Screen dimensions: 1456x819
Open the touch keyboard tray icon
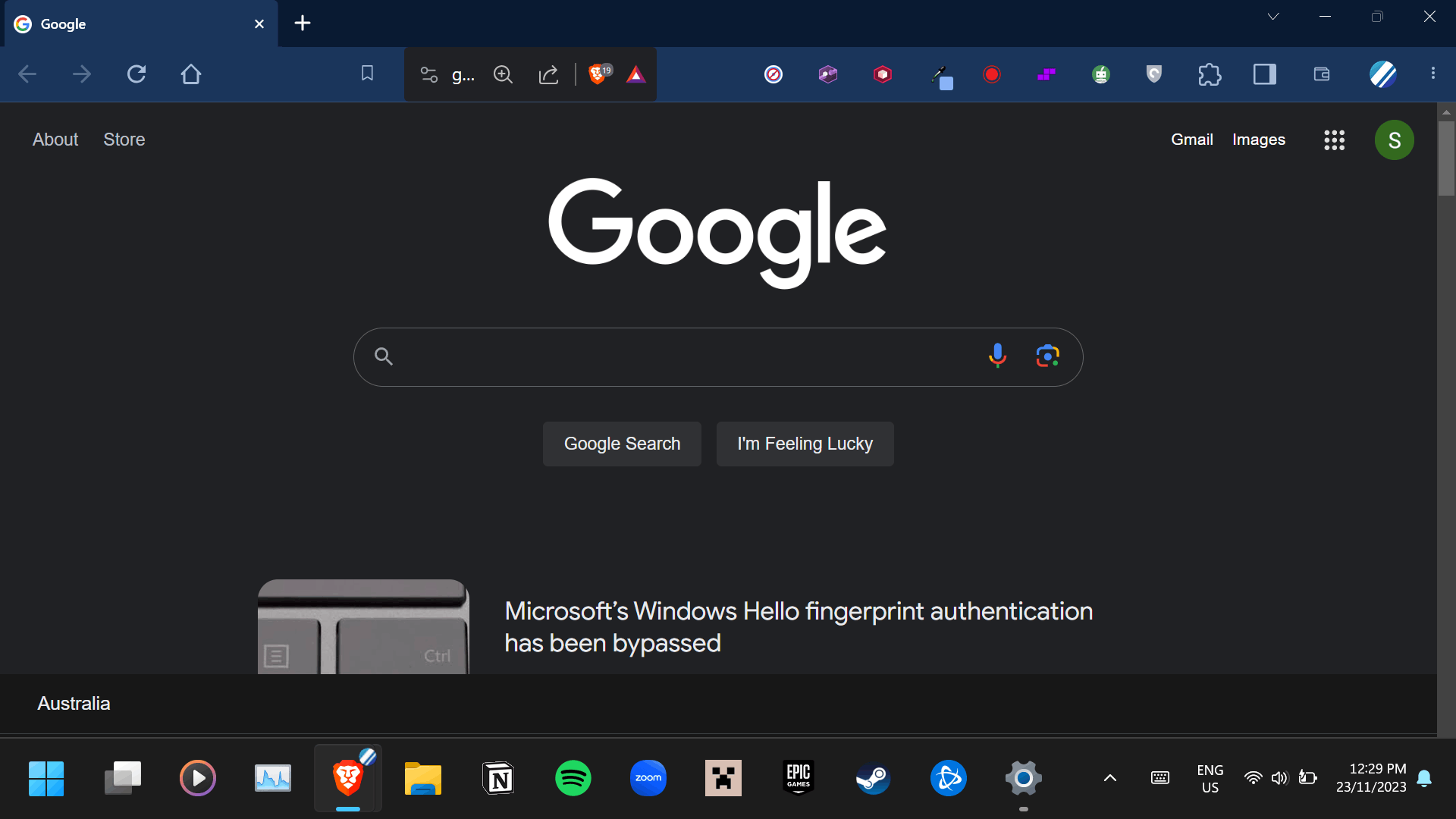coord(1160,778)
